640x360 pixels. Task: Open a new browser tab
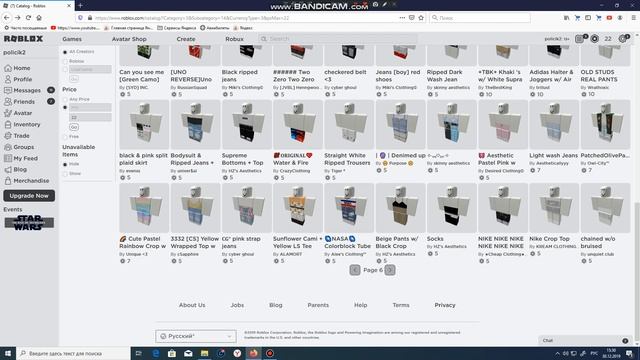pyautogui.click(x=80, y=6)
